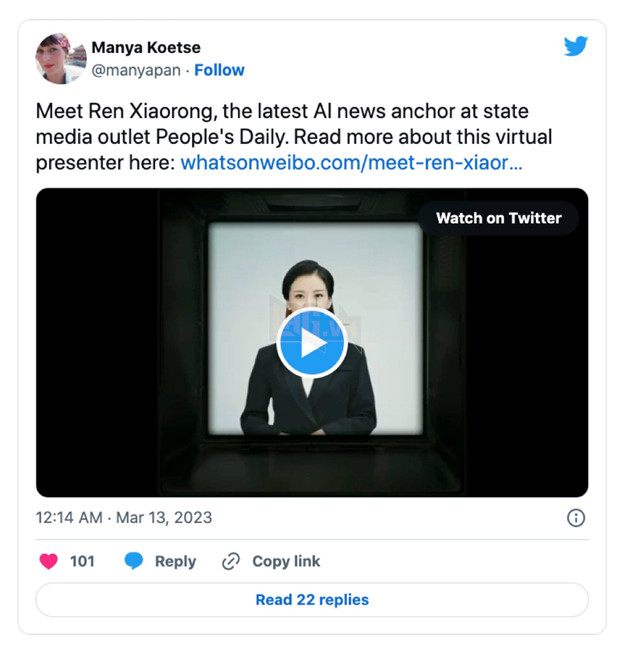Click the blue reply speech bubble icon

pyautogui.click(x=134, y=561)
